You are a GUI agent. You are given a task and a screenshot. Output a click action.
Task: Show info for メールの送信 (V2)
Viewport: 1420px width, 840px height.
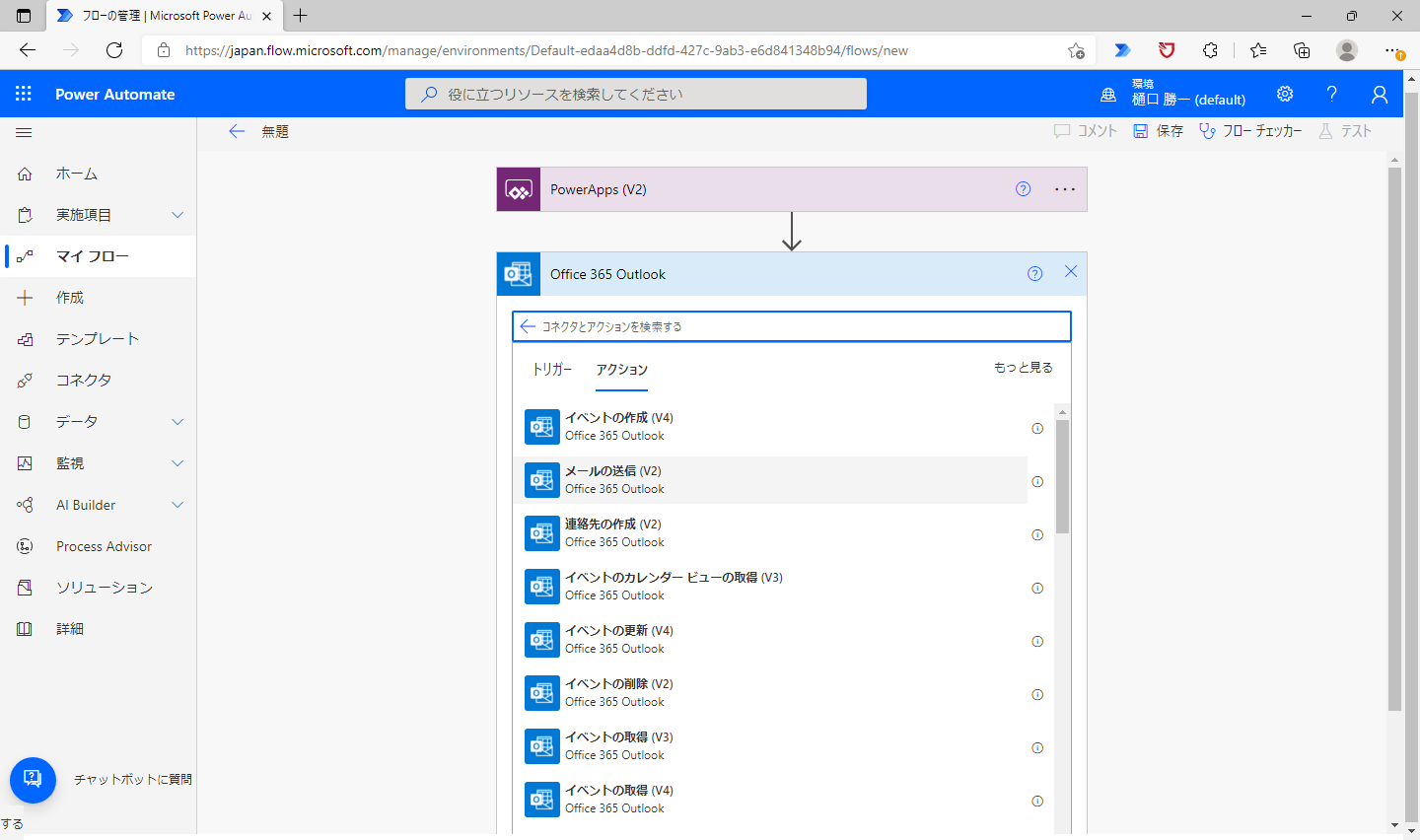coord(1037,482)
